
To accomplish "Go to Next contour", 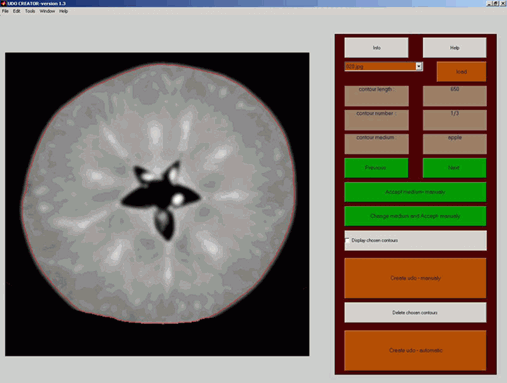I will click(454, 168).
